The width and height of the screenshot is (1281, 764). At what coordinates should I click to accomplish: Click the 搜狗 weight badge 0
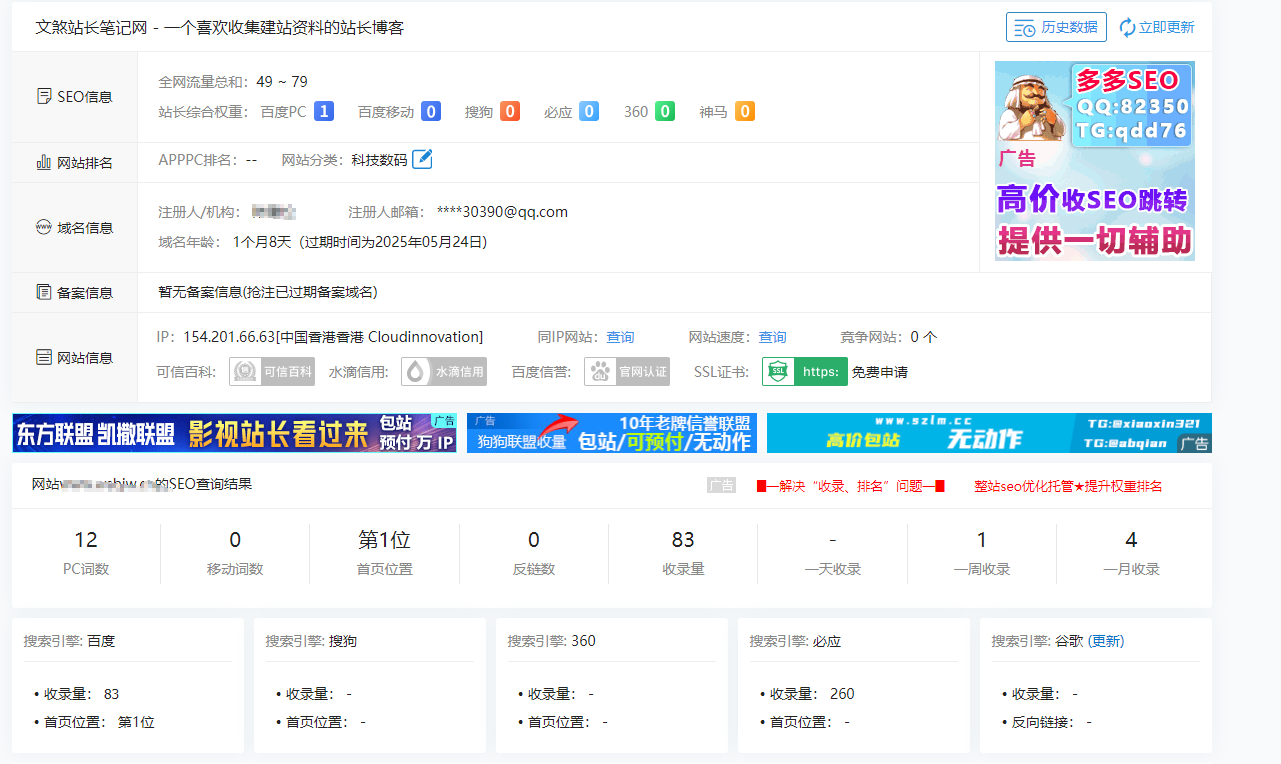tap(510, 111)
